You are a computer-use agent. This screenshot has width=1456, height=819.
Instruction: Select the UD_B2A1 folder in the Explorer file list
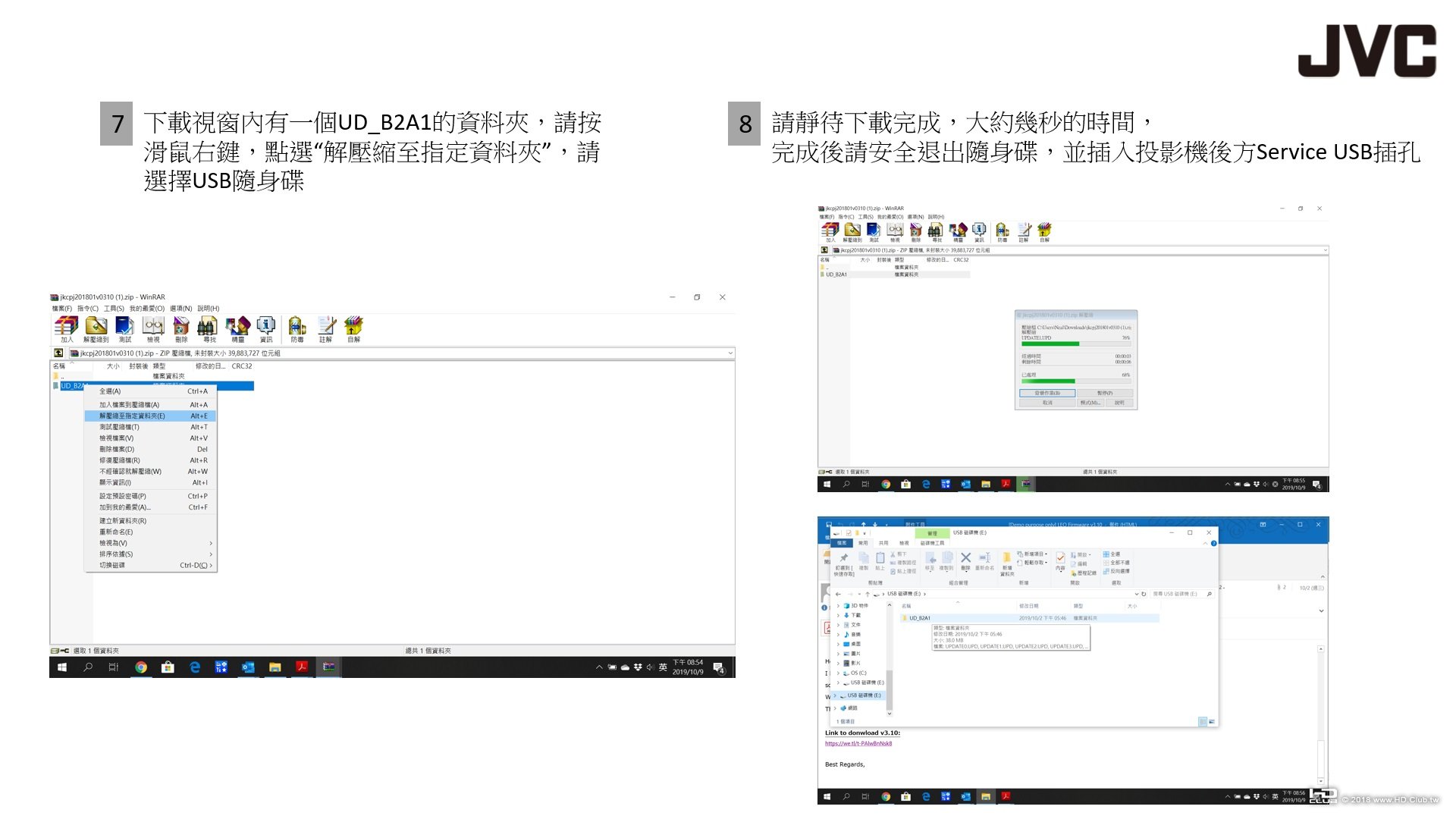coord(920,618)
